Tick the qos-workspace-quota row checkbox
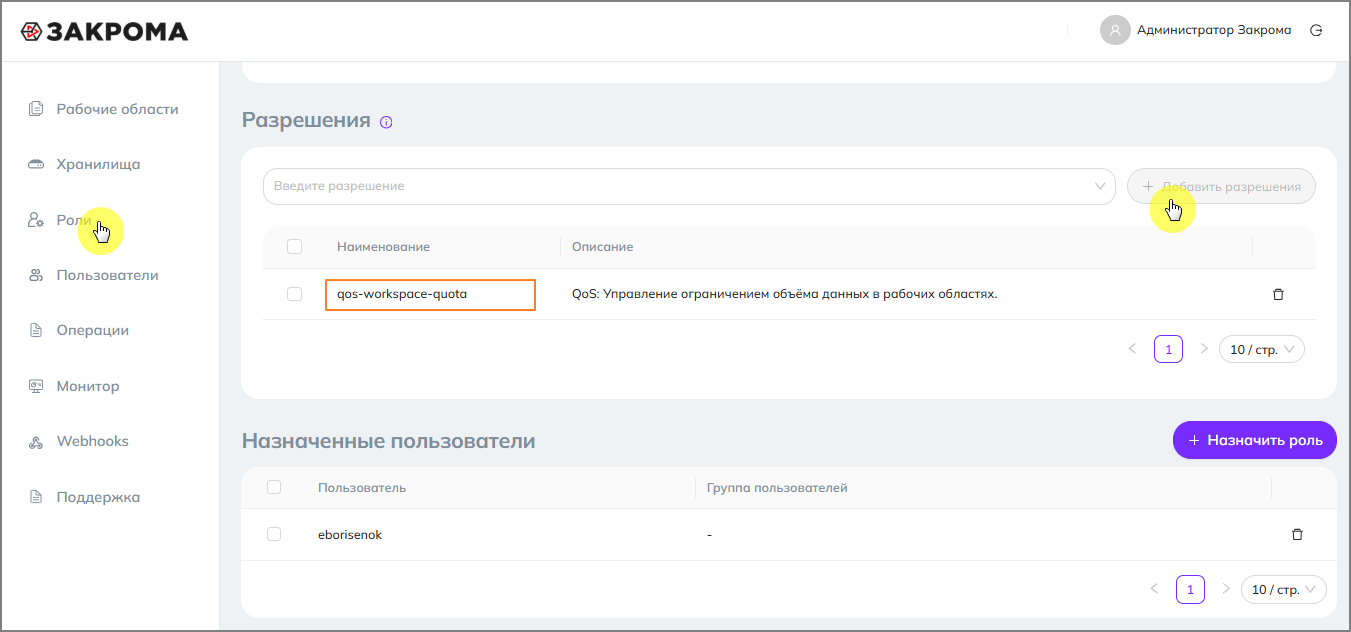 click(294, 294)
